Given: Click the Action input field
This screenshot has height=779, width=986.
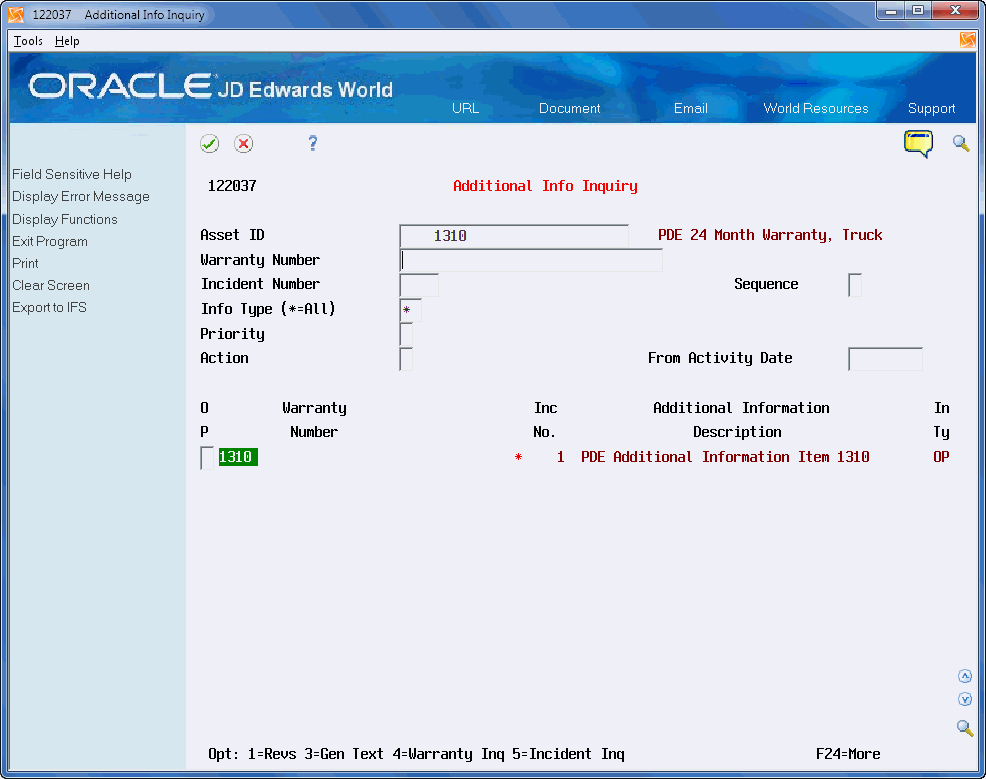Looking at the screenshot, I should tap(406, 359).
